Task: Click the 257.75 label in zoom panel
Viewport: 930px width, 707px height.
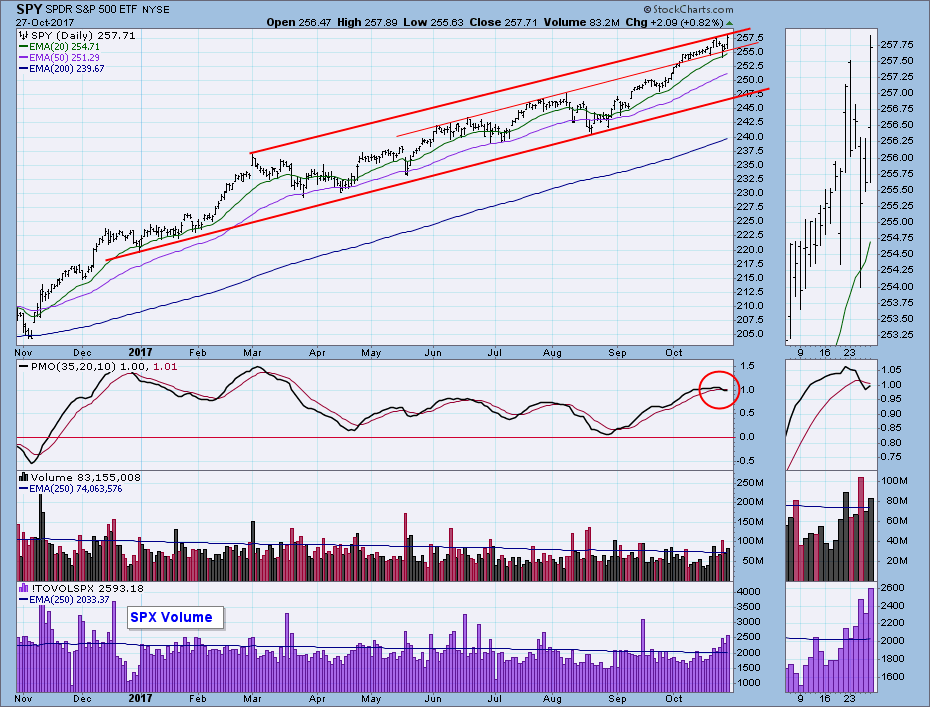Action: click(x=897, y=45)
